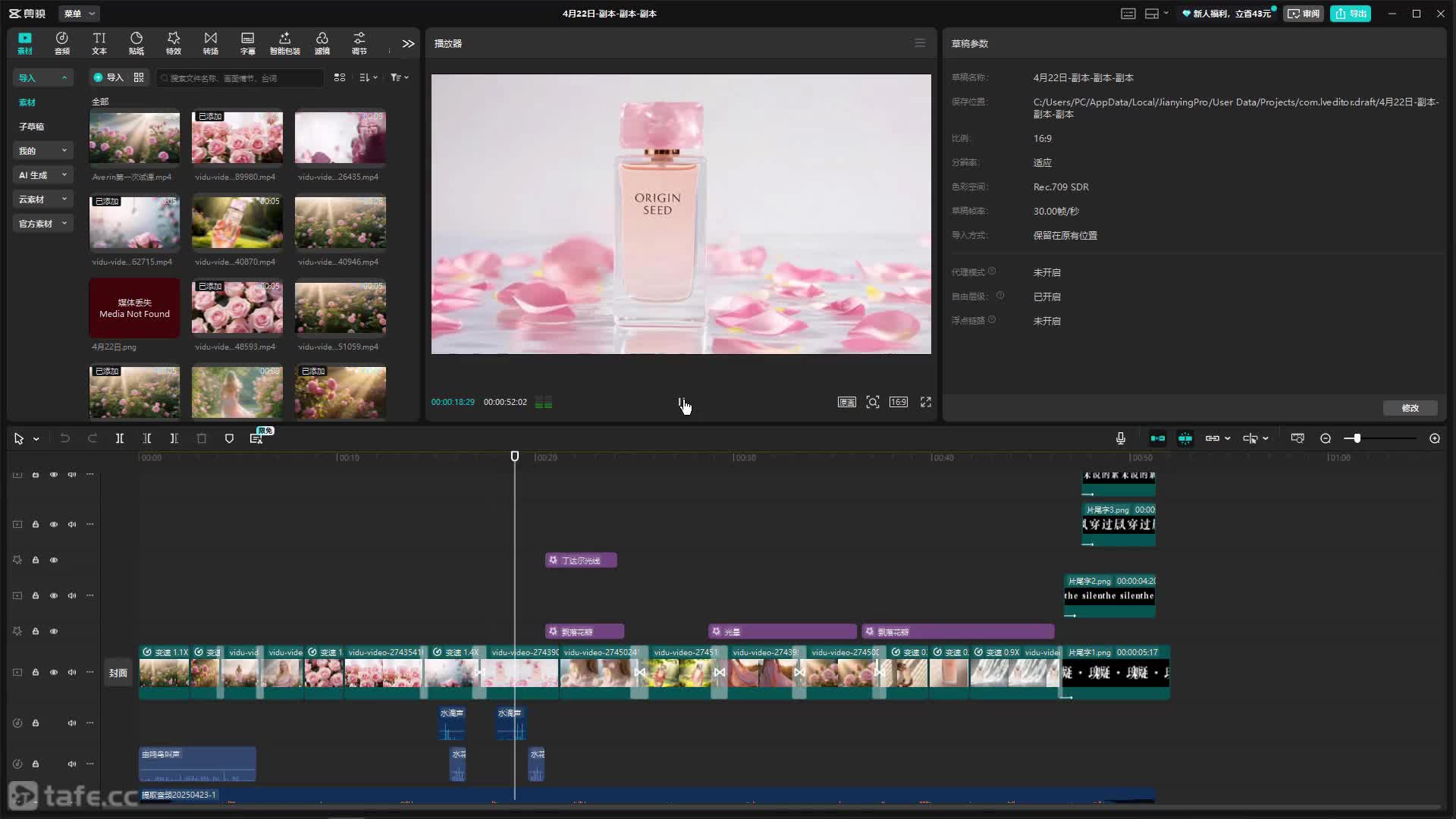Open the 字幕 captions tab
This screenshot has width=1456, height=819.
[248, 43]
